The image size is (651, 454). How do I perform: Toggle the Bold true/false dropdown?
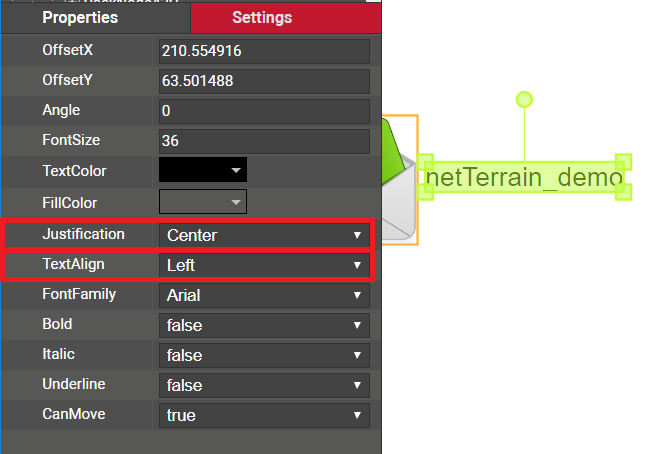click(264, 325)
